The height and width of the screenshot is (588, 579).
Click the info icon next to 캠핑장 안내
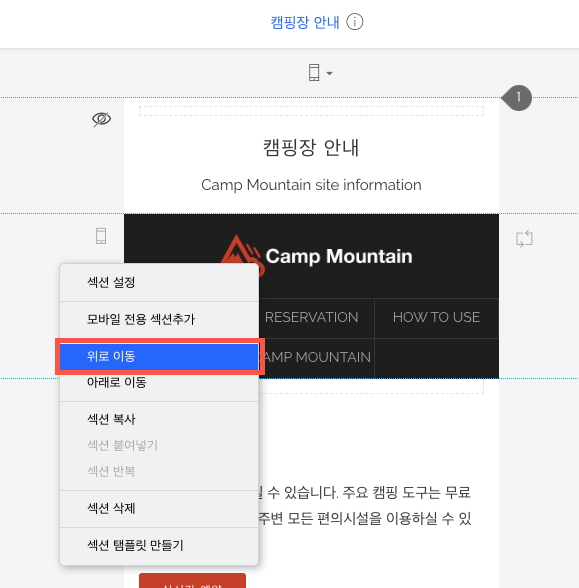(354, 22)
